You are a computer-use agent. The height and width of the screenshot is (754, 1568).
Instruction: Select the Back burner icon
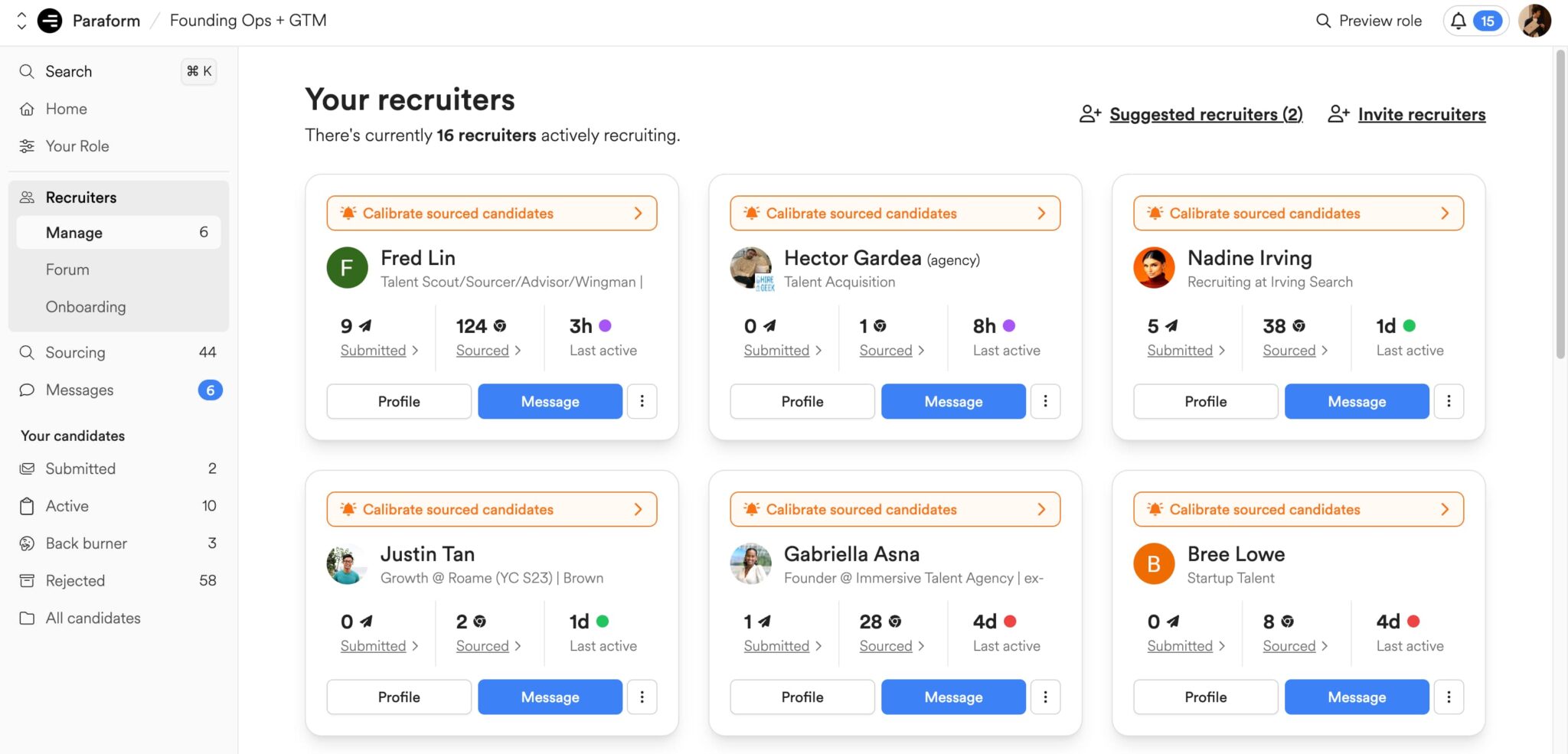(27, 543)
